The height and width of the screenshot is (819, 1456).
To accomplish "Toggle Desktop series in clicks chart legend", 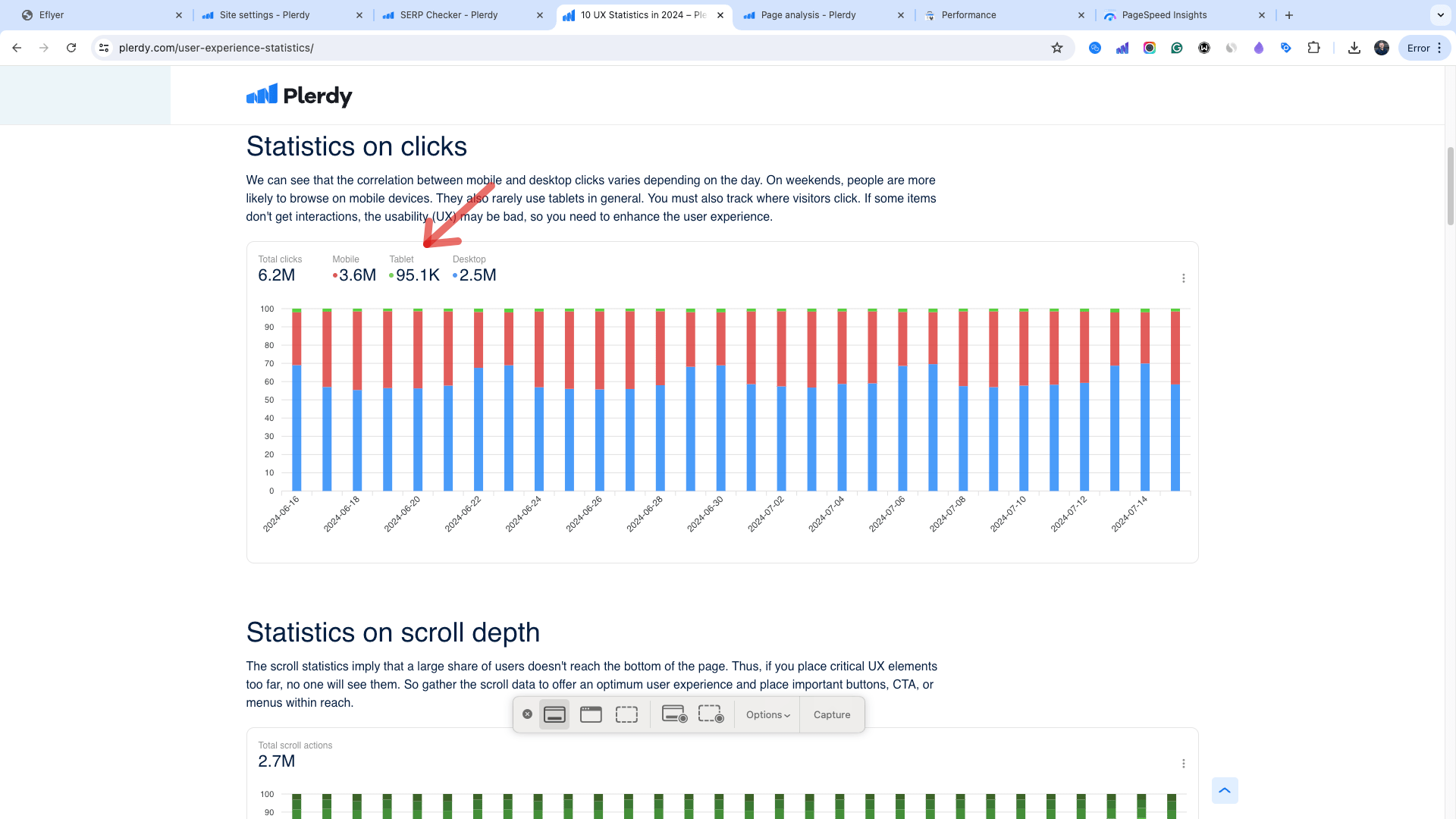I will point(474,269).
